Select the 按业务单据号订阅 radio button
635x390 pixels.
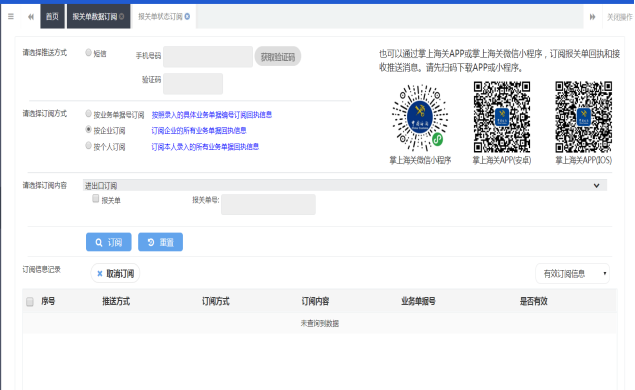88,113
